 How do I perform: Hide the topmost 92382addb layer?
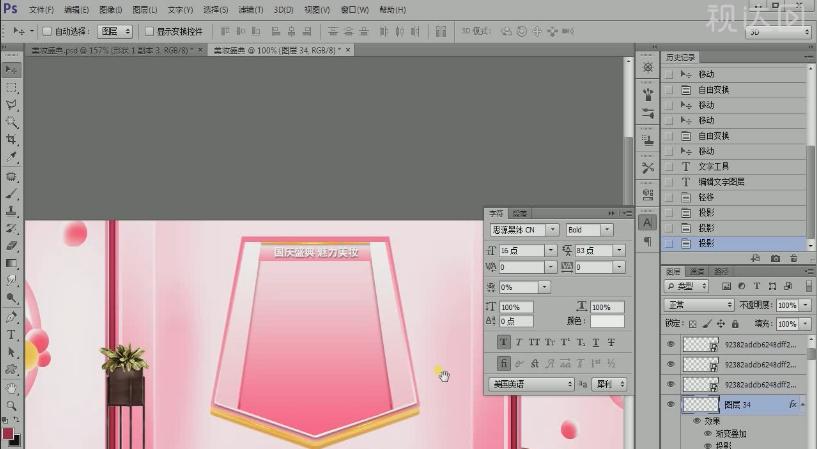click(x=671, y=344)
